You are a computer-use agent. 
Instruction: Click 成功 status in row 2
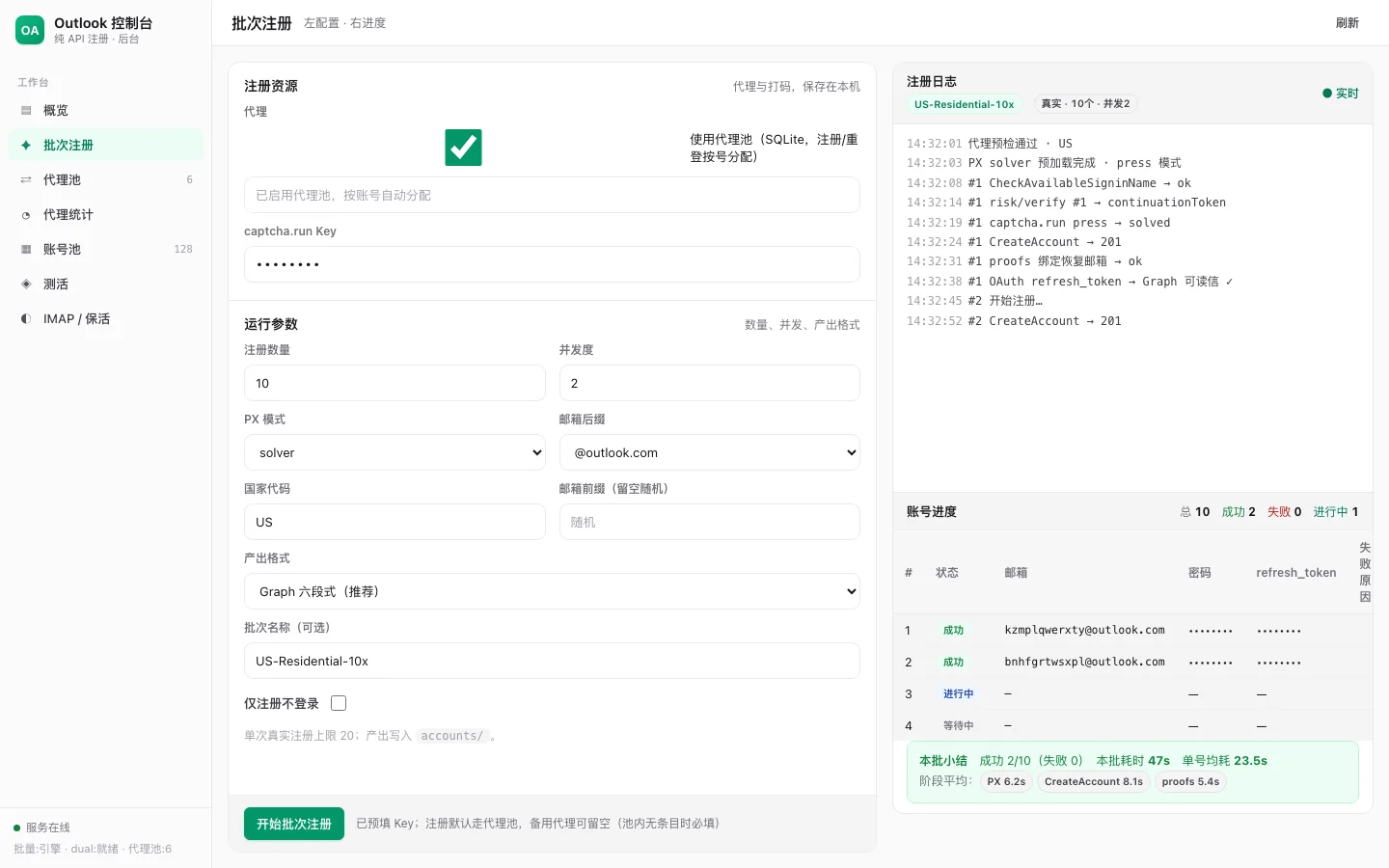click(953, 663)
